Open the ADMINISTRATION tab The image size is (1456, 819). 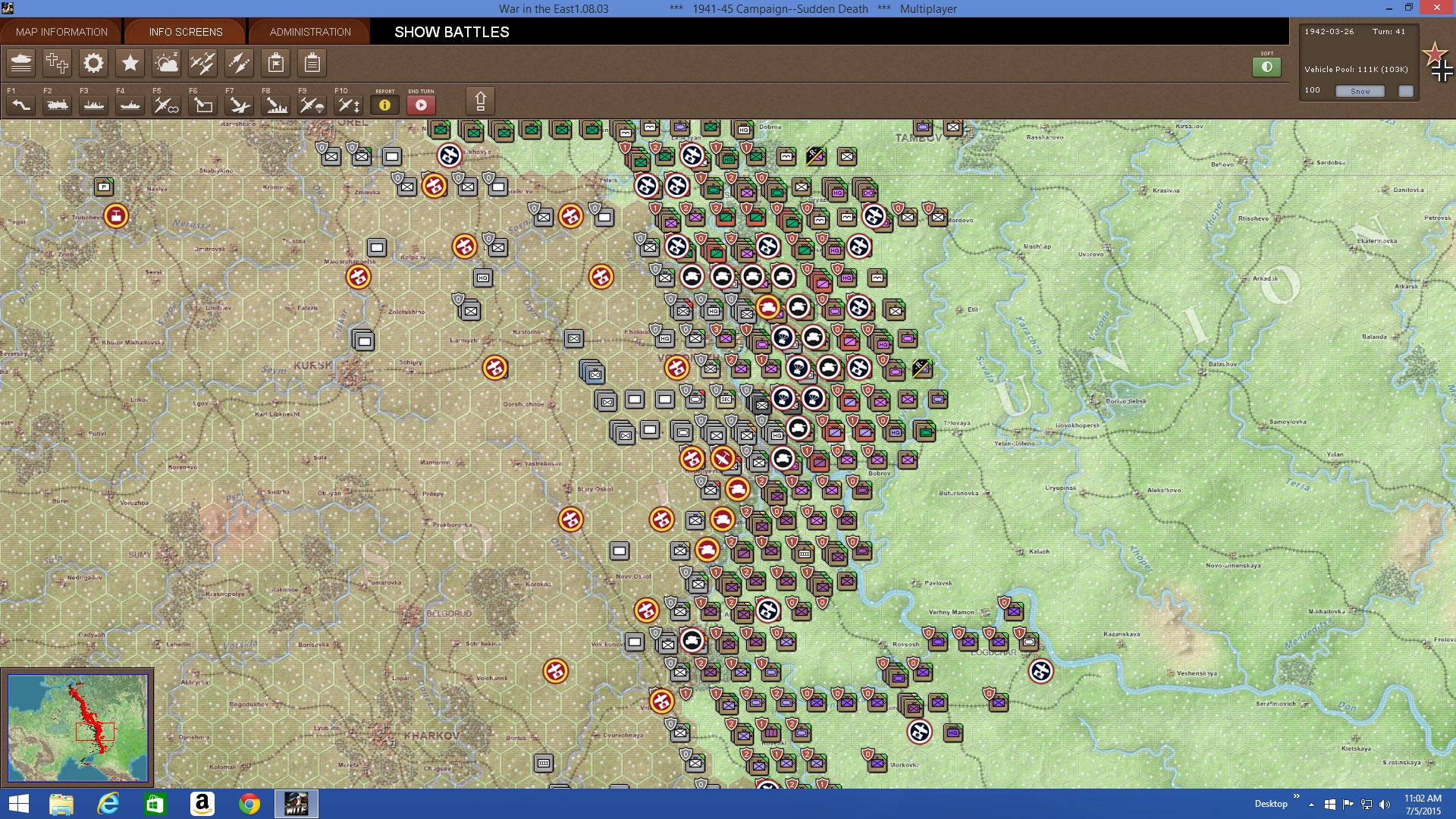pos(310,32)
